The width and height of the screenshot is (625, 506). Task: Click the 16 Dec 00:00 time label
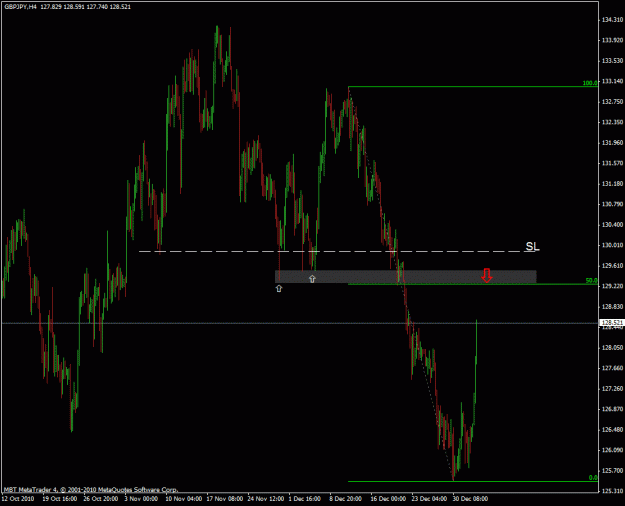(x=388, y=499)
